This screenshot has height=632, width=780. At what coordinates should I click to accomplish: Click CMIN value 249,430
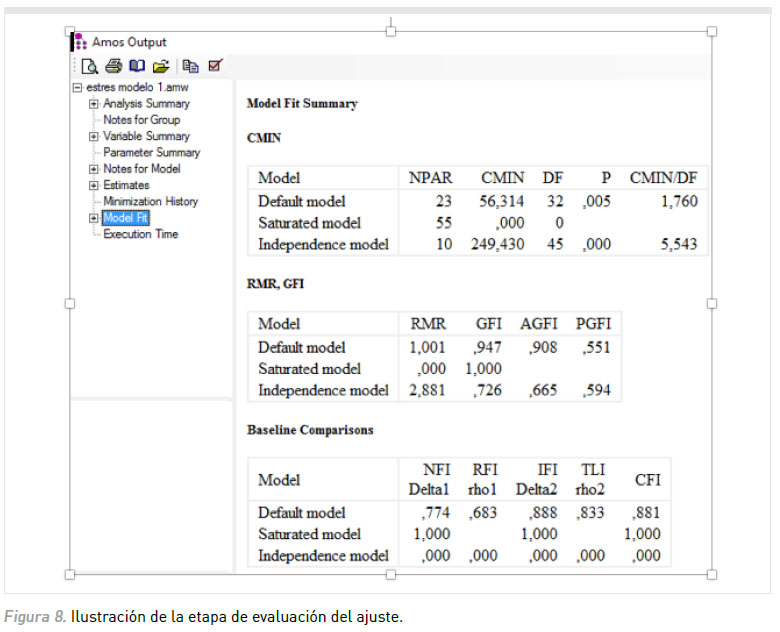point(497,244)
